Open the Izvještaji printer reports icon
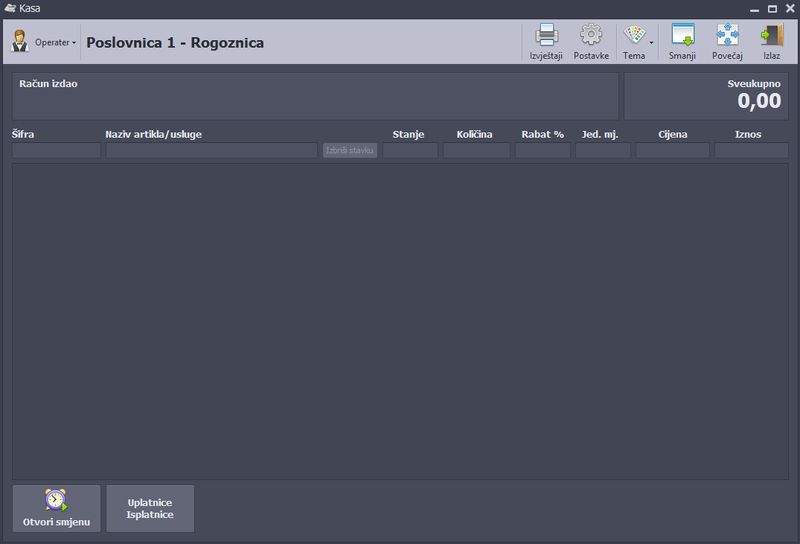Viewport: 800px width, 544px height. tap(546, 36)
